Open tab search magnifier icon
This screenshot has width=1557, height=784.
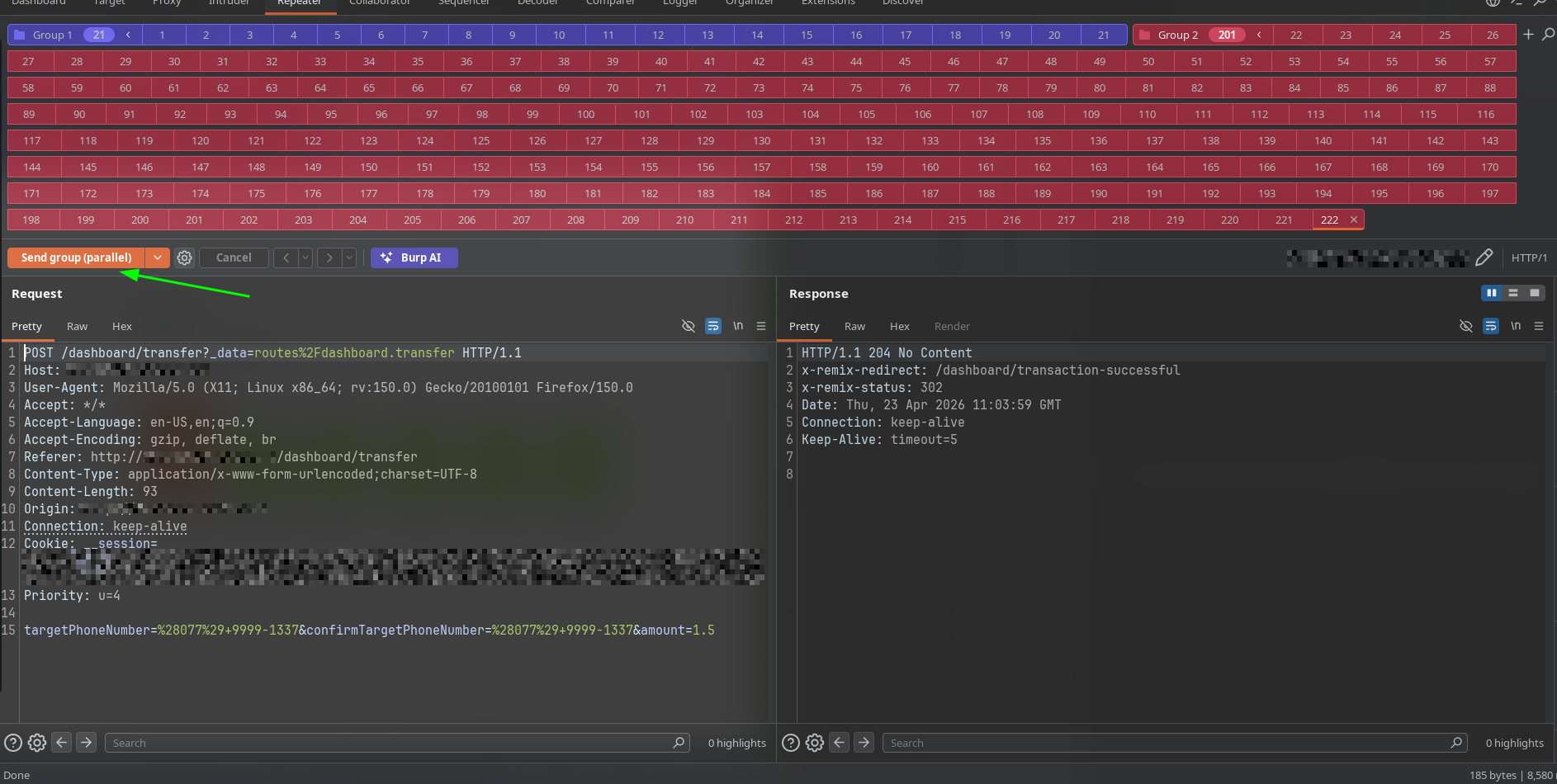(1548, 35)
